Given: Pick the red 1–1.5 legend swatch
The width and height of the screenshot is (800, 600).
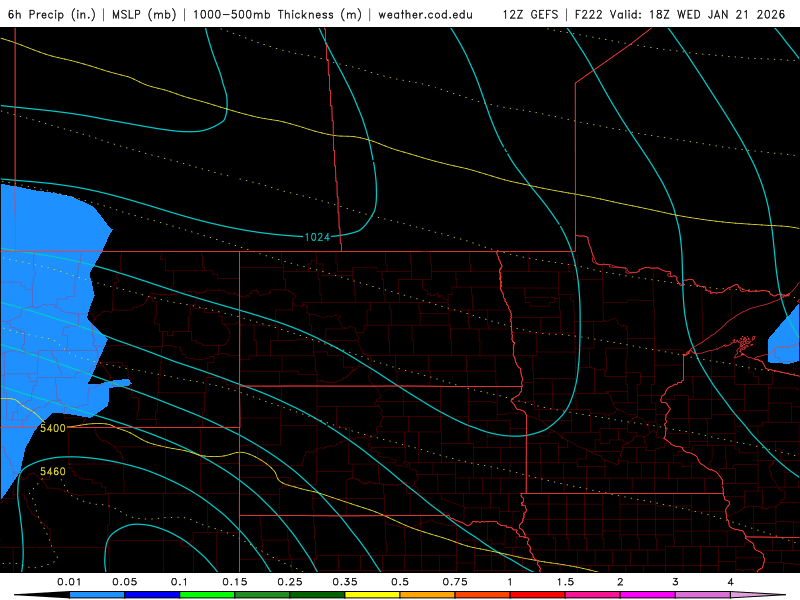Looking at the screenshot, I should click(x=538, y=595).
